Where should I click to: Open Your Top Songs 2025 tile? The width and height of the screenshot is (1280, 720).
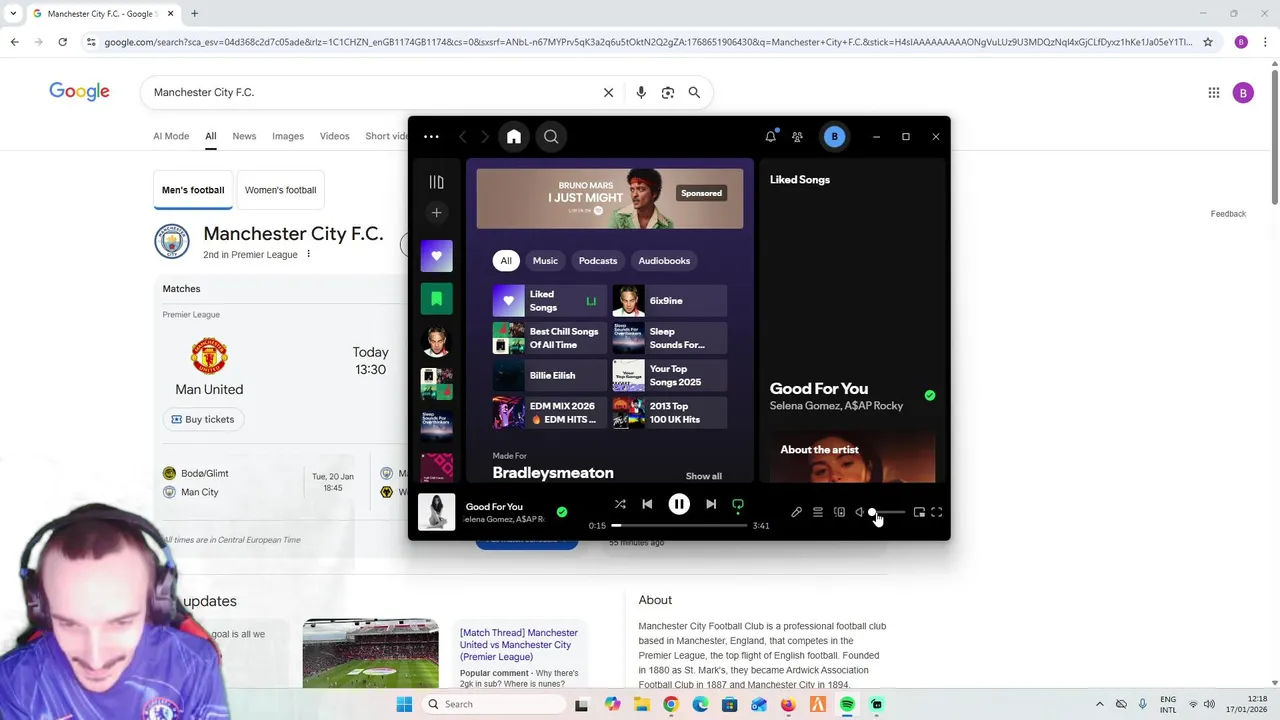(x=669, y=375)
